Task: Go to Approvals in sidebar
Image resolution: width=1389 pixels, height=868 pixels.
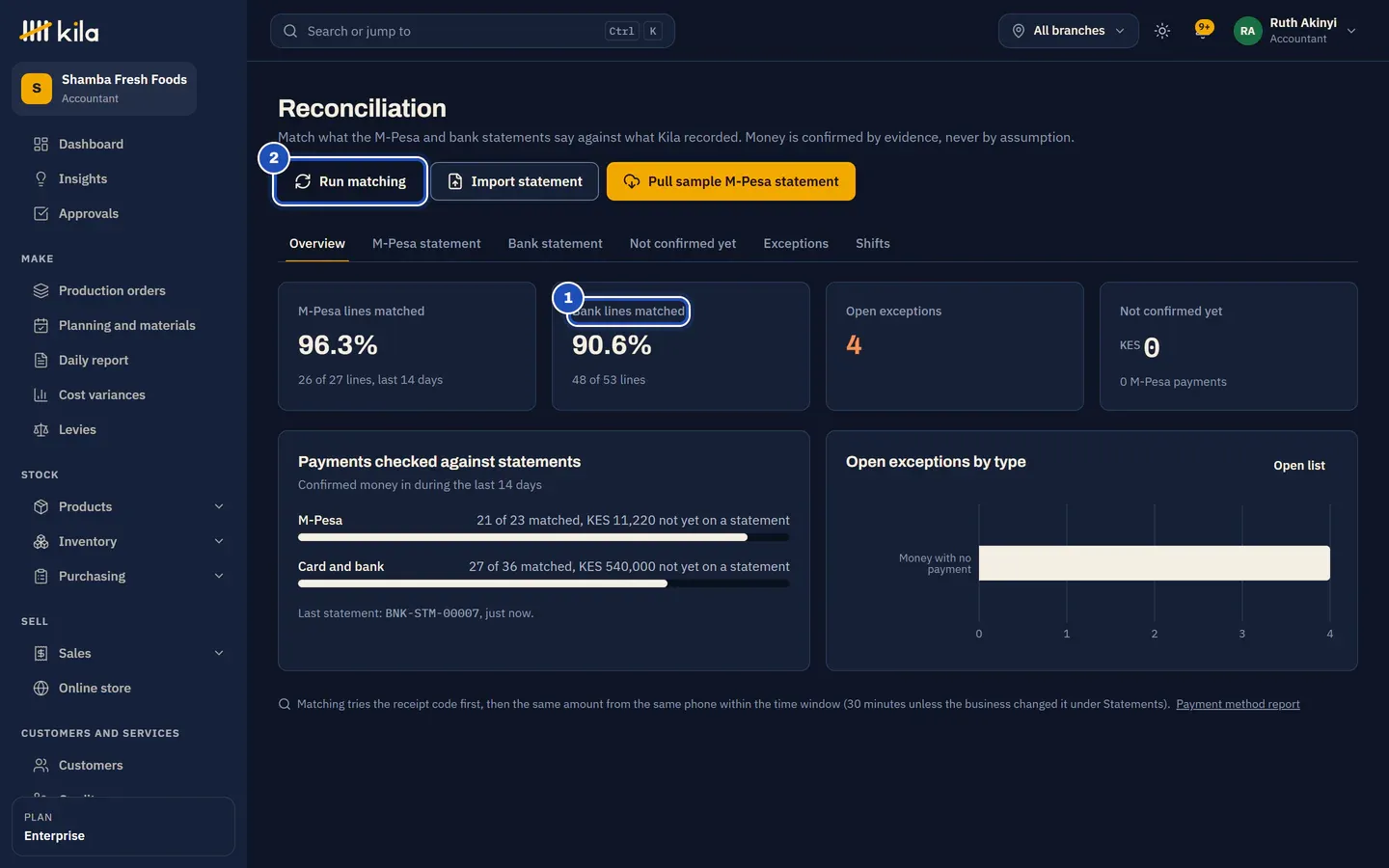Action: pyautogui.click(x=123, y=213)
